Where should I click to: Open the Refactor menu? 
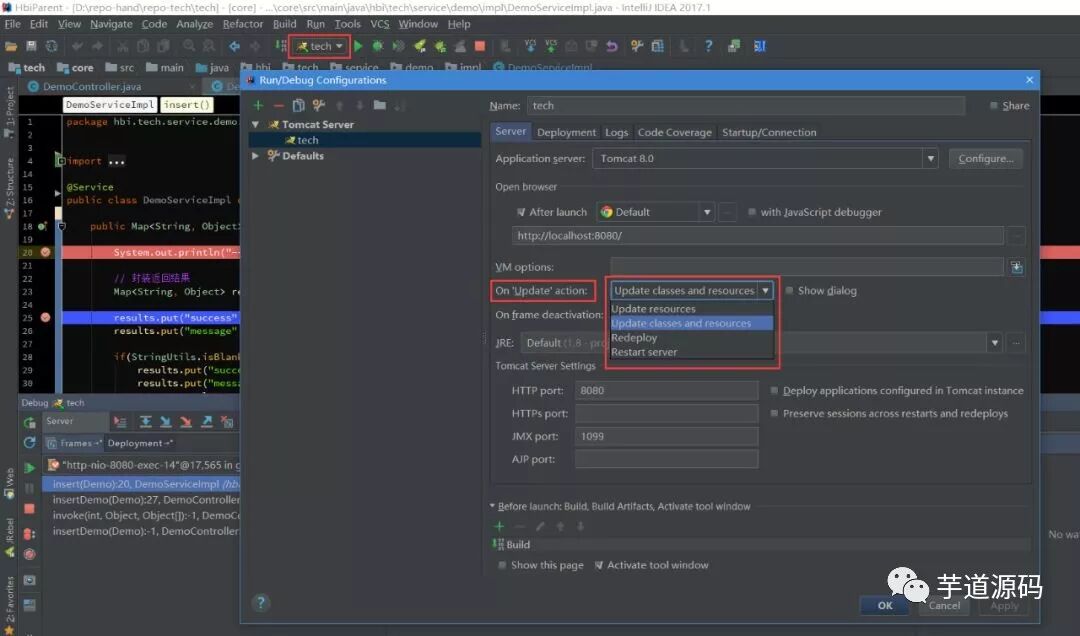242,24
